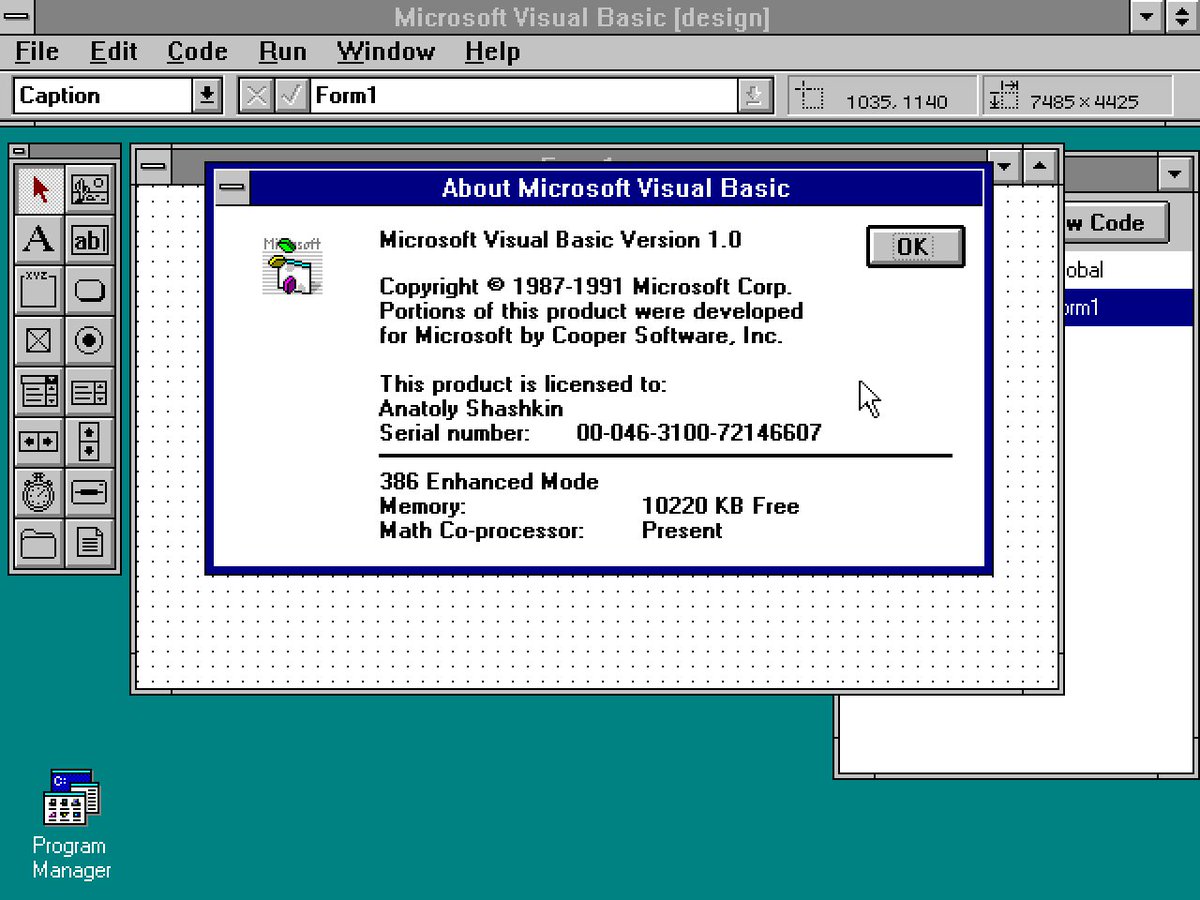Click the Microsoft Visual Basic Version 1.0 text

click(560, 239)
